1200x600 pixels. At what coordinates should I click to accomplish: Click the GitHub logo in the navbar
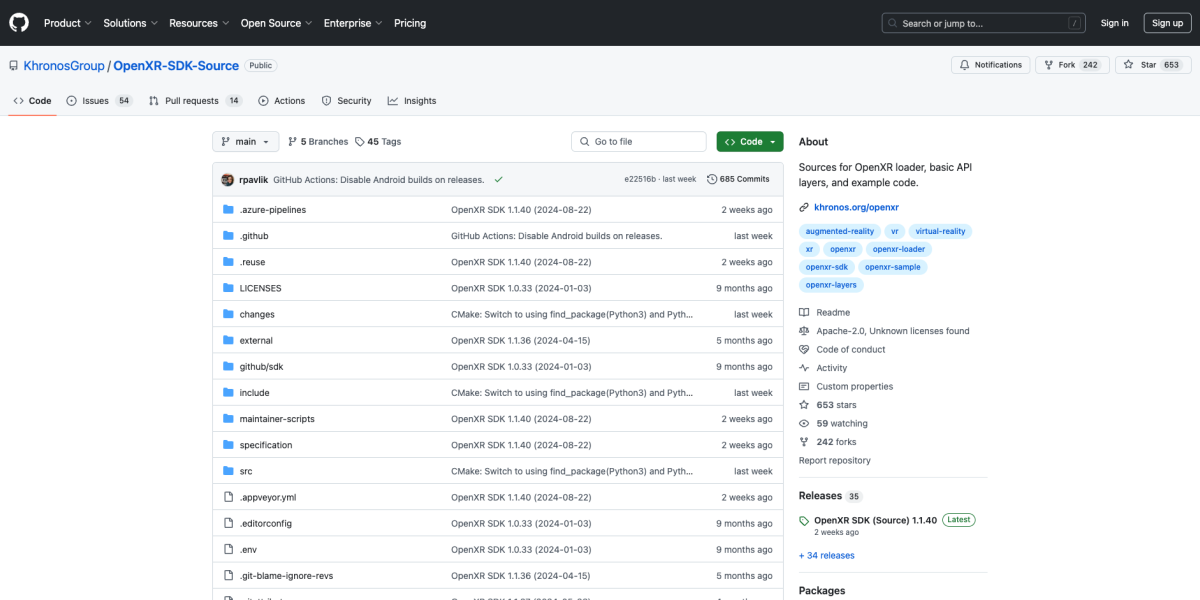click(x=18, y=22)
